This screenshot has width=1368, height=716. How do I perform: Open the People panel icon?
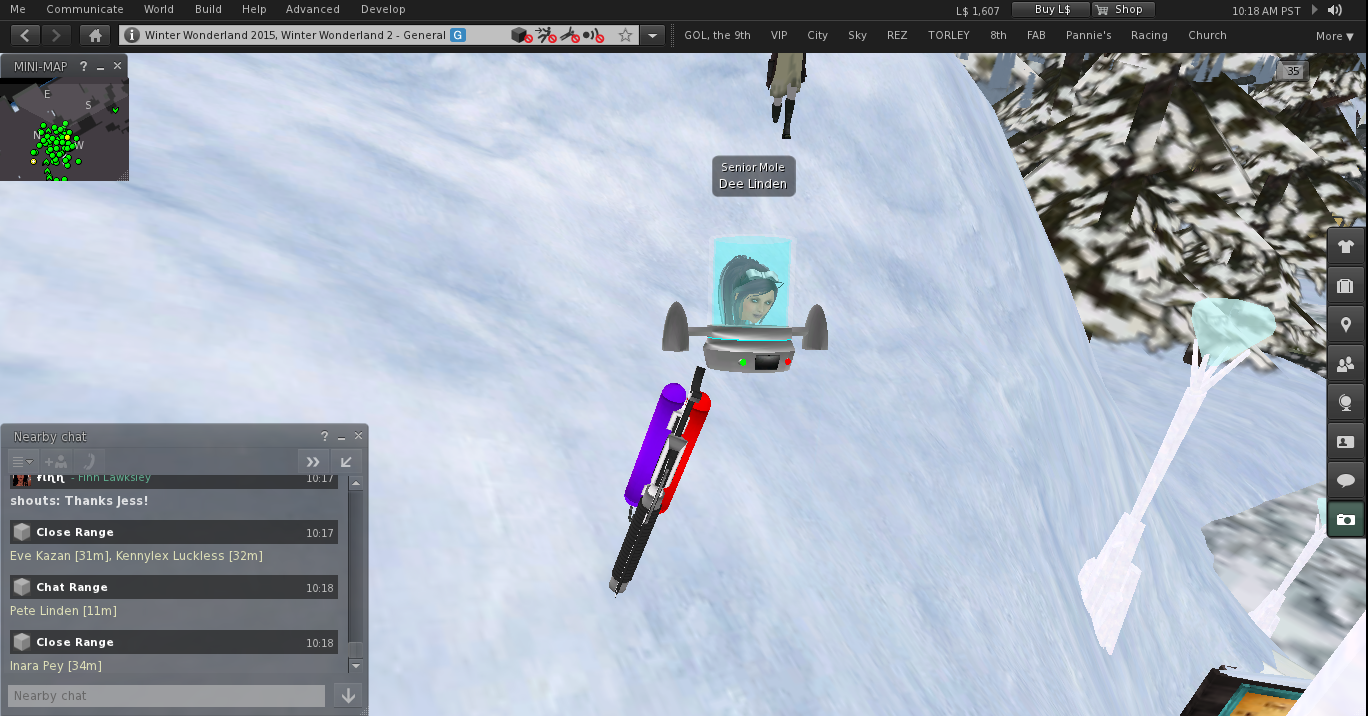[x=1345, y=364]
